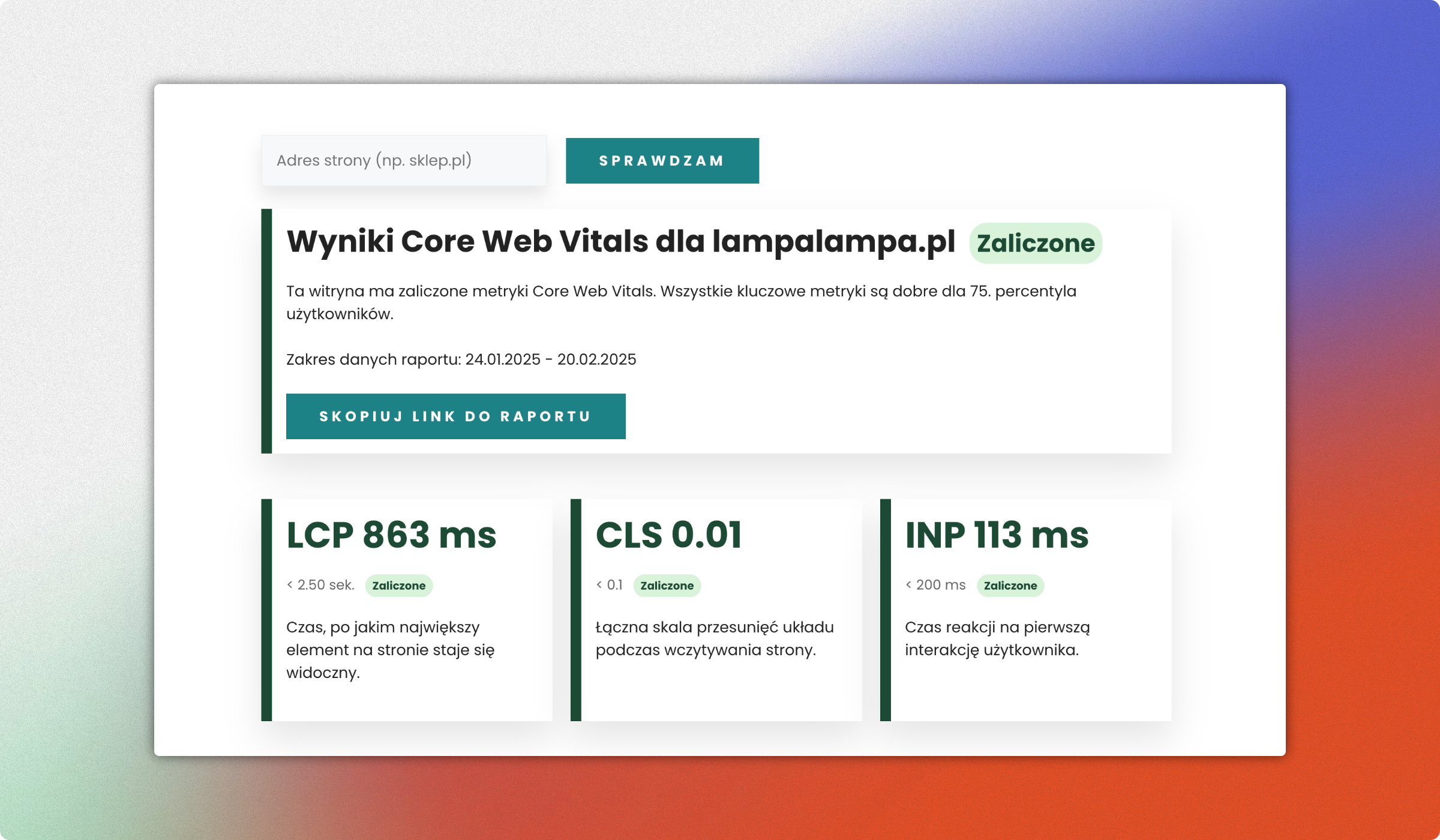Click the INP 113 ms value
The image size is (1440, 840).
(x=996, y=535)
